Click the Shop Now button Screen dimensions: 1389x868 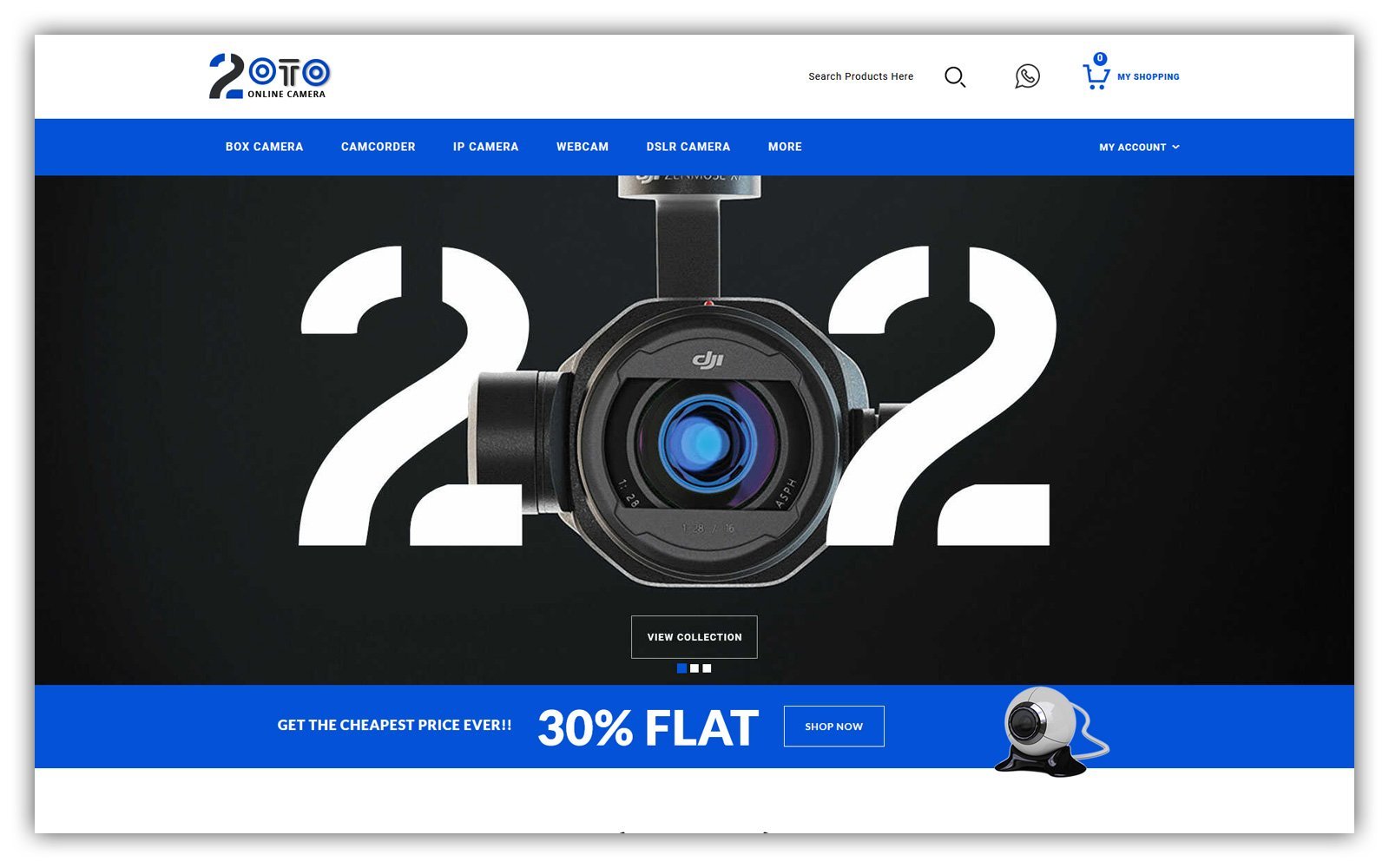(833, 727)
